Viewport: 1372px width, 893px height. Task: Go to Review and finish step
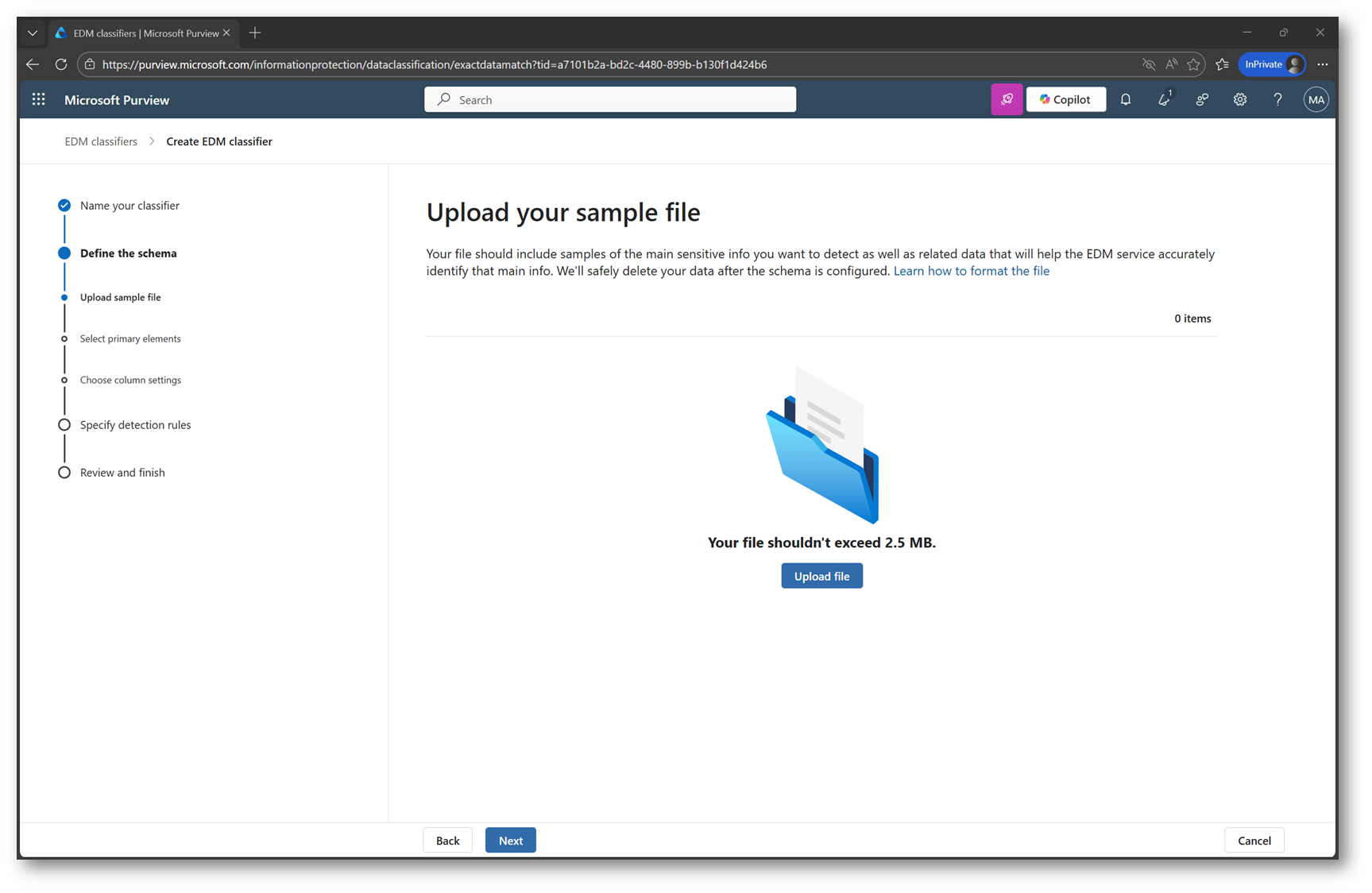(122, 472)
